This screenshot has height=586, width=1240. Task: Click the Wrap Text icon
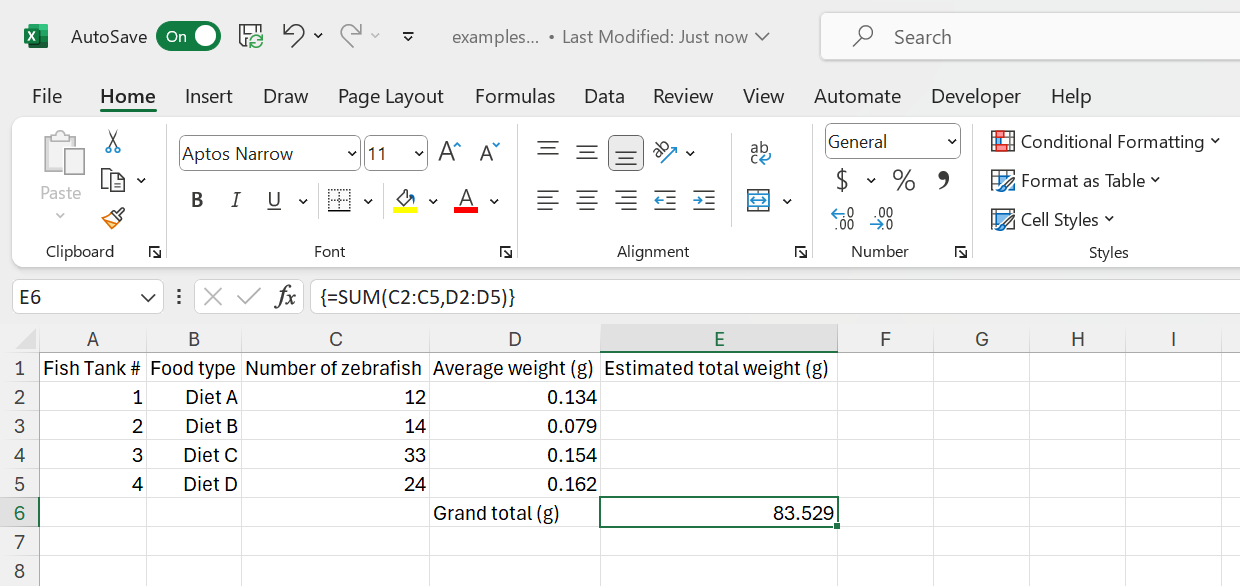pyautogui.click(x=760, y=153)
